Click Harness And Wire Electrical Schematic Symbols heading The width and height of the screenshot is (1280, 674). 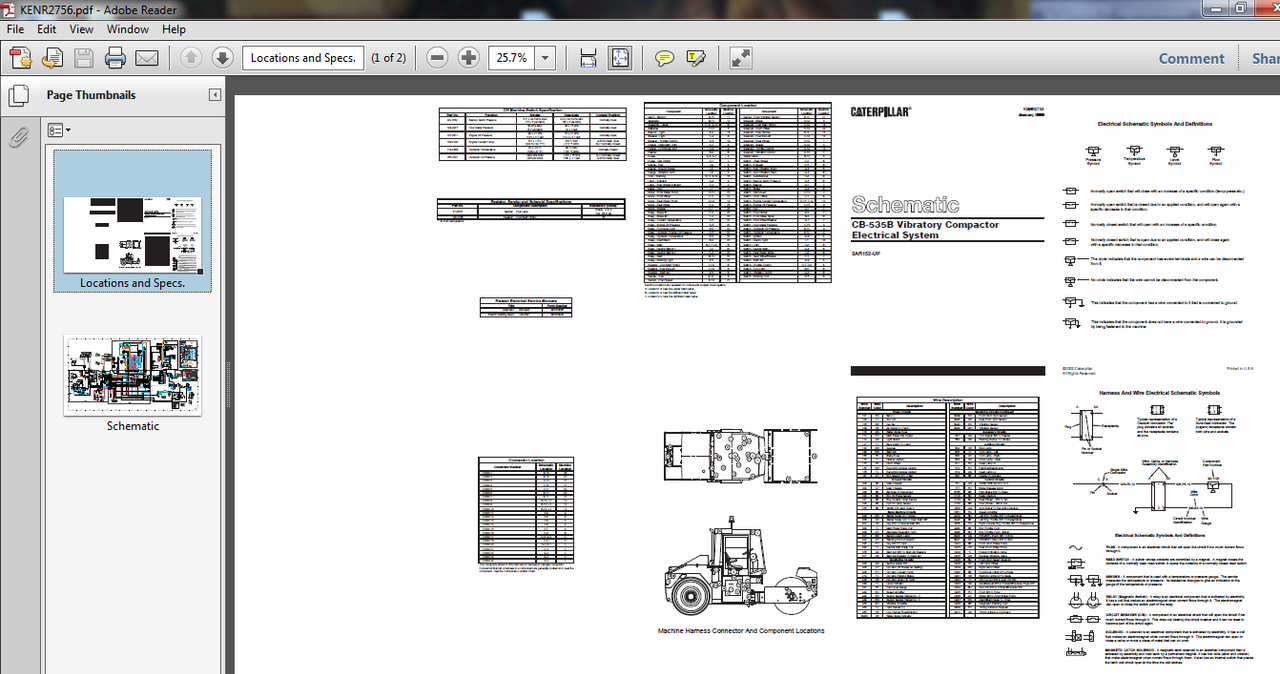(1159, 393)
